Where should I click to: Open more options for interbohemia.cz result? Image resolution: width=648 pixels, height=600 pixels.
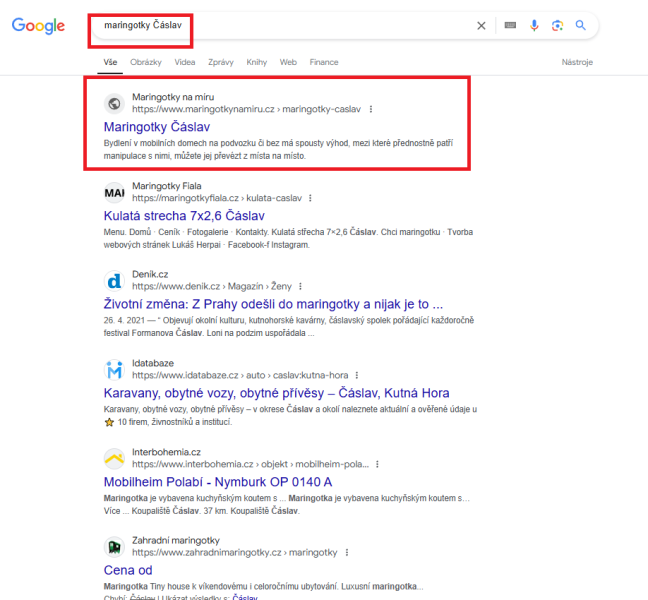377,464
